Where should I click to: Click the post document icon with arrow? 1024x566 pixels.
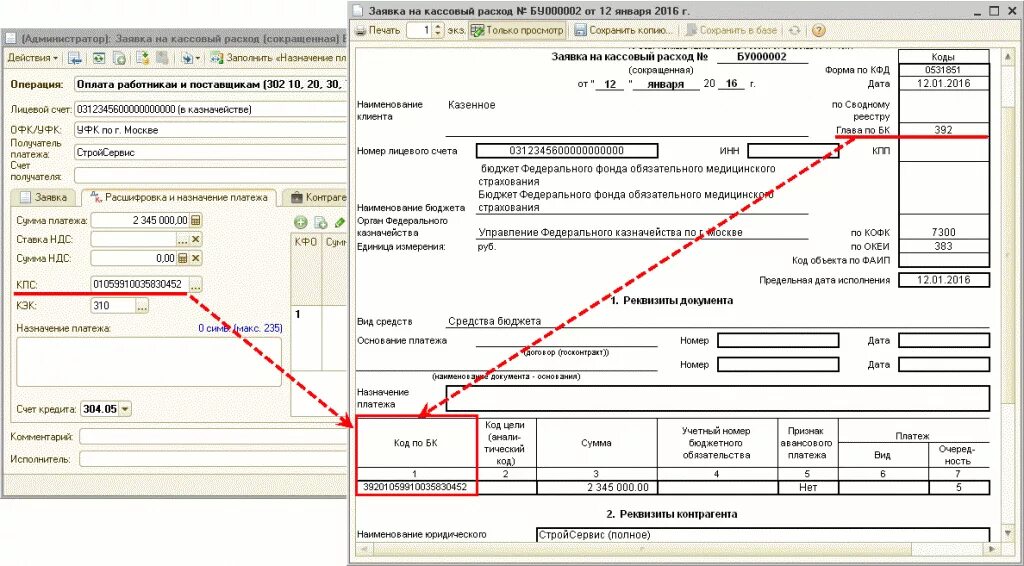143,58
